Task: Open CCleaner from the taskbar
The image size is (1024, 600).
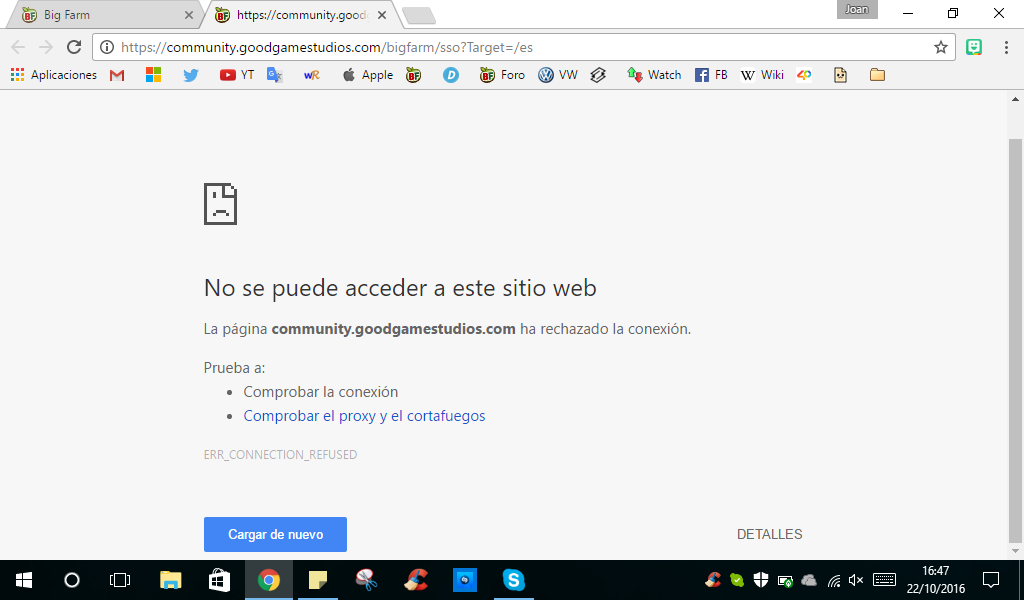Action: [x=416, y=580]
